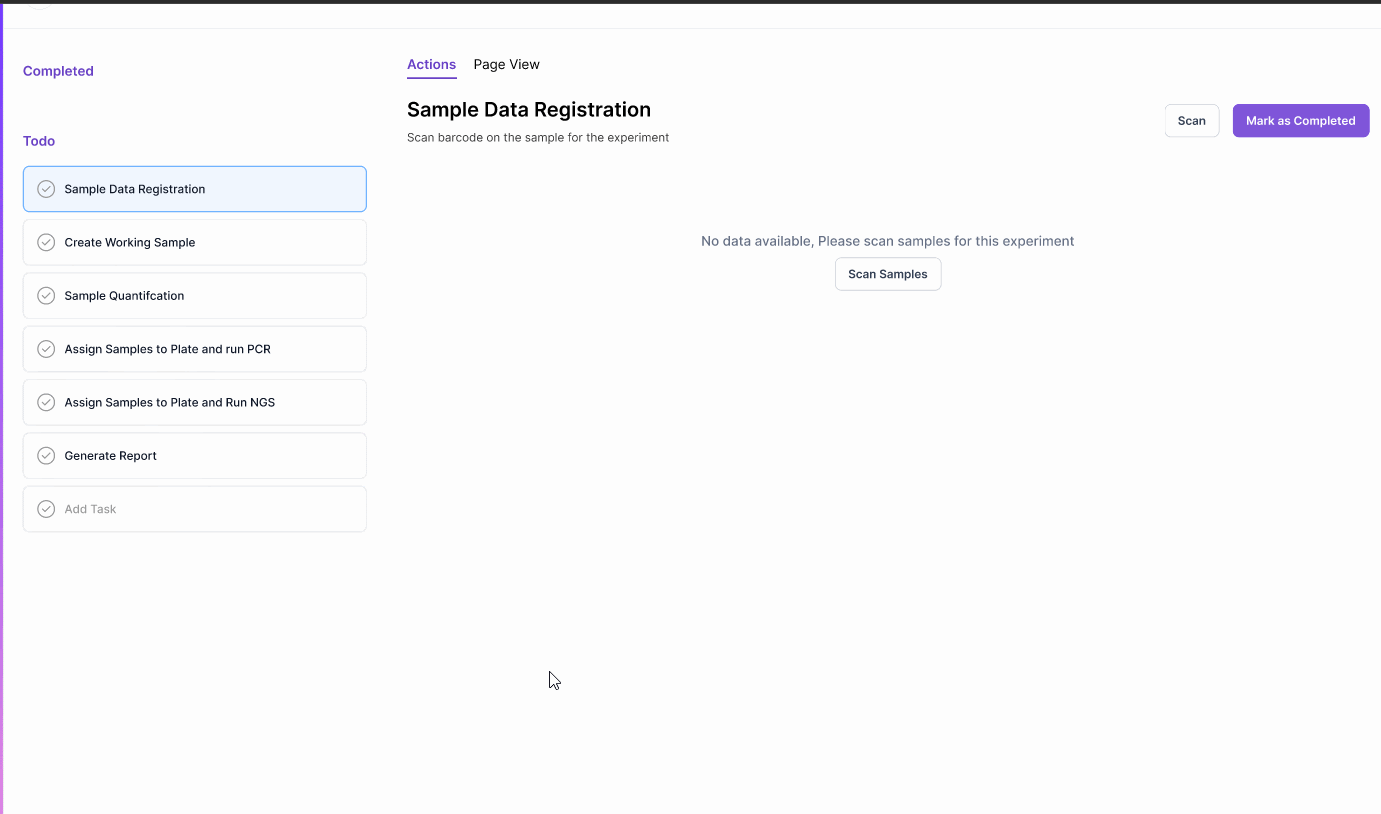This screenshot has width=1381, height=814.
Task: Click the checkmark icon on Add Task row
Action: (x=45, y=508)
